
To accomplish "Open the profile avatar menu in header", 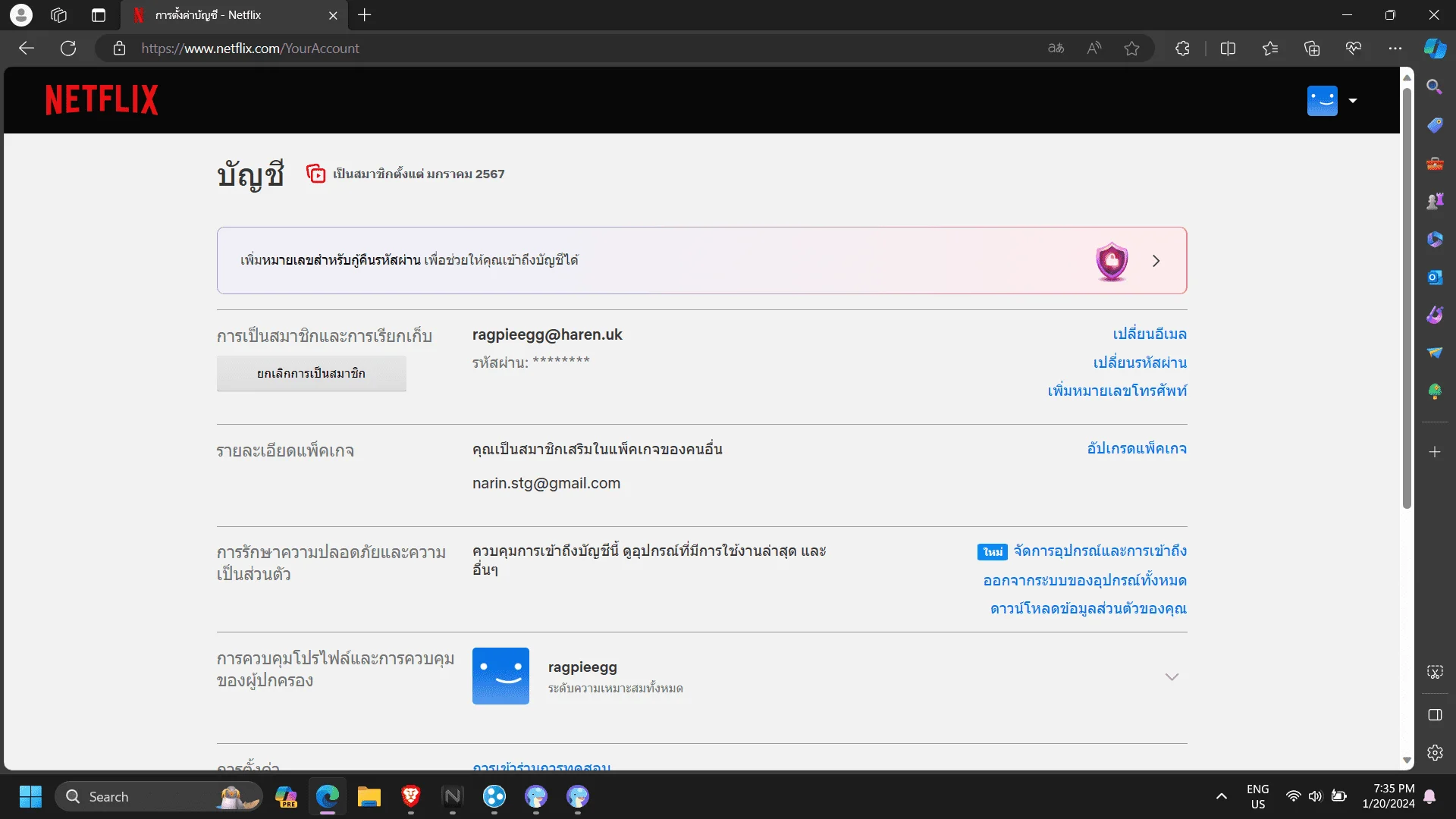I will (x=1322, y=101).
